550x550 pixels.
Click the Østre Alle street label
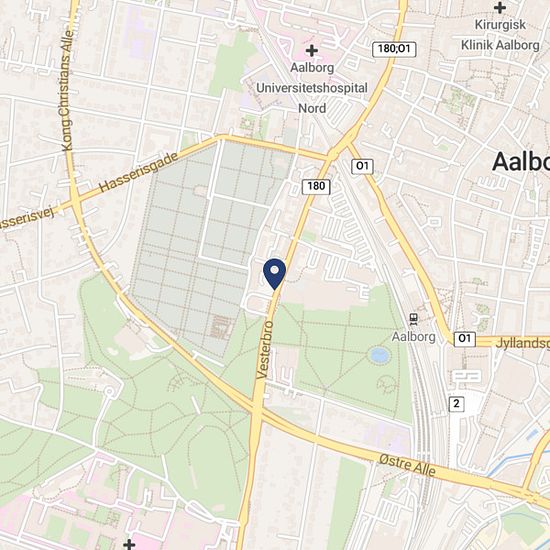tap(407, 465)
